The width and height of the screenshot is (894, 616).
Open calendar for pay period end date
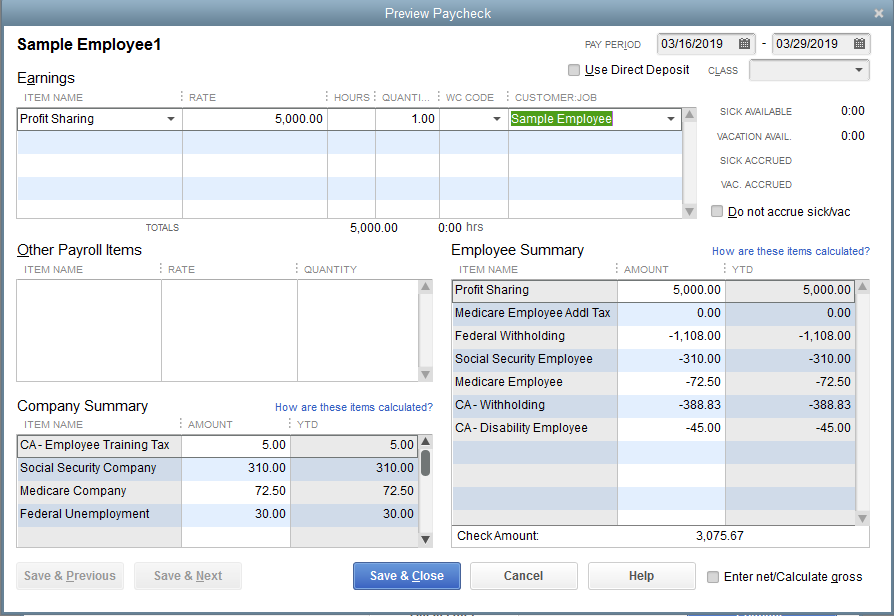point(858,44)
